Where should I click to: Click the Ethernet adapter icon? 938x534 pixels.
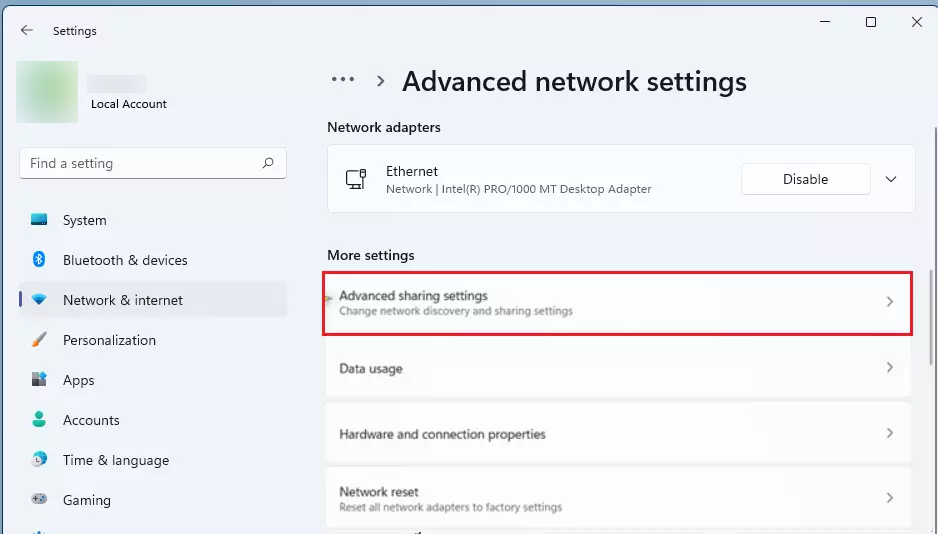click(356, 179)
